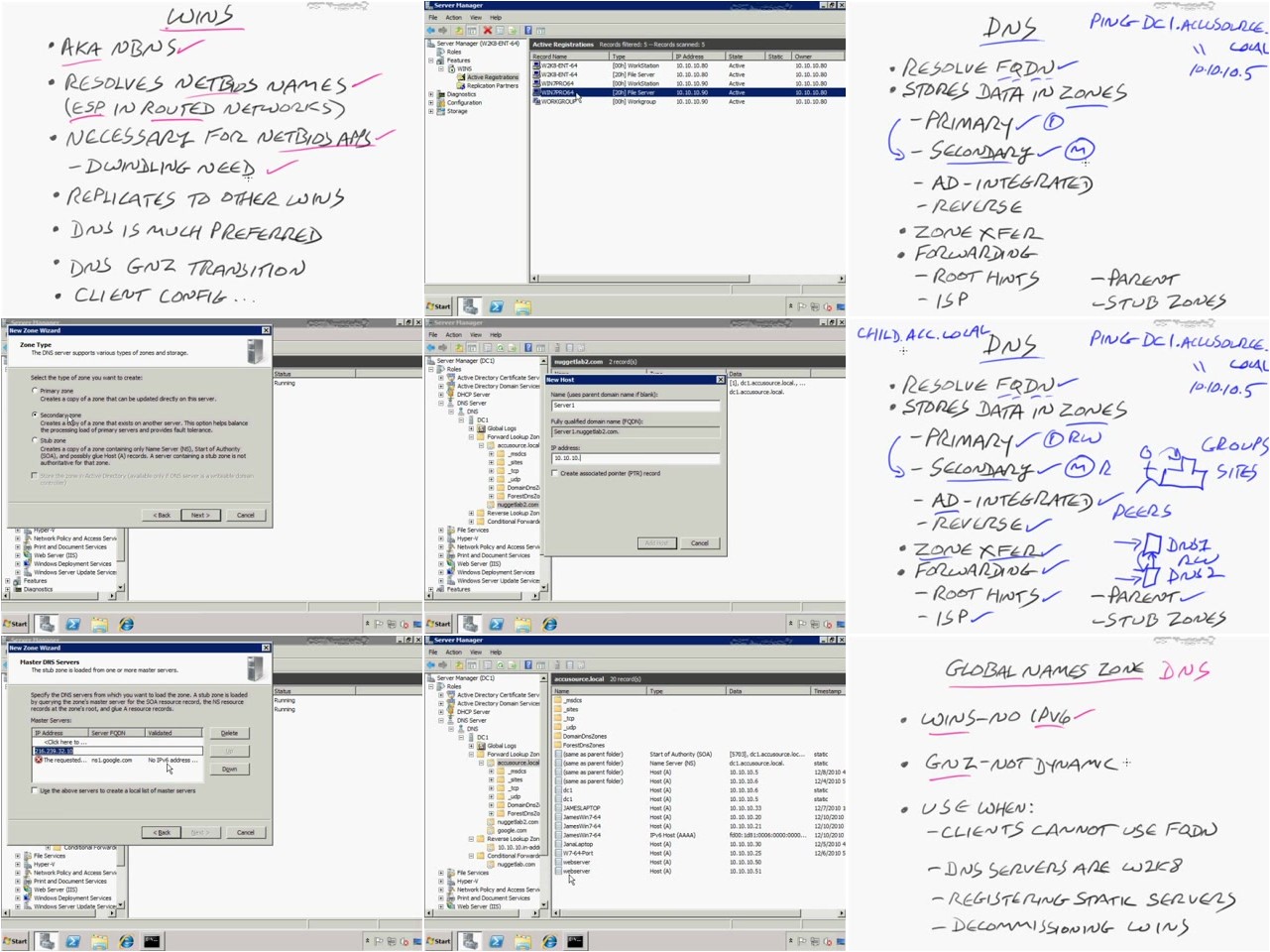Sort by the Record Name column header
Image resolution: width=1270 pixels, height=952 pixels.
(x=570, y=57)
